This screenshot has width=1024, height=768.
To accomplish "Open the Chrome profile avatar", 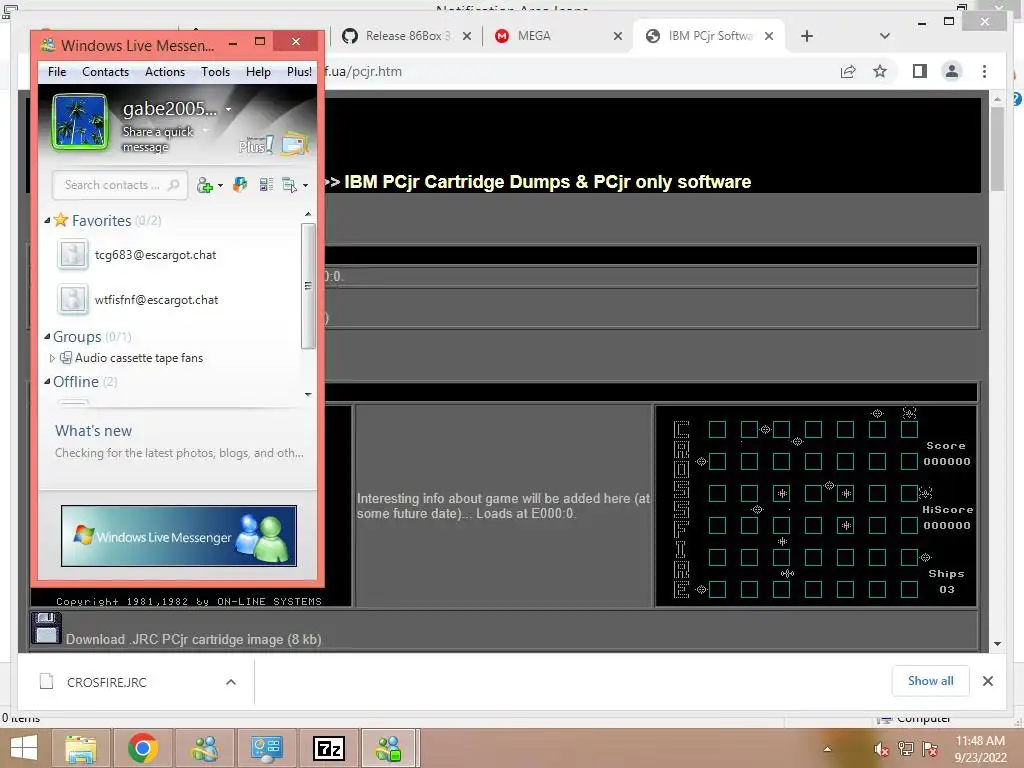I will pyautogui.click(x=952, y=71).
